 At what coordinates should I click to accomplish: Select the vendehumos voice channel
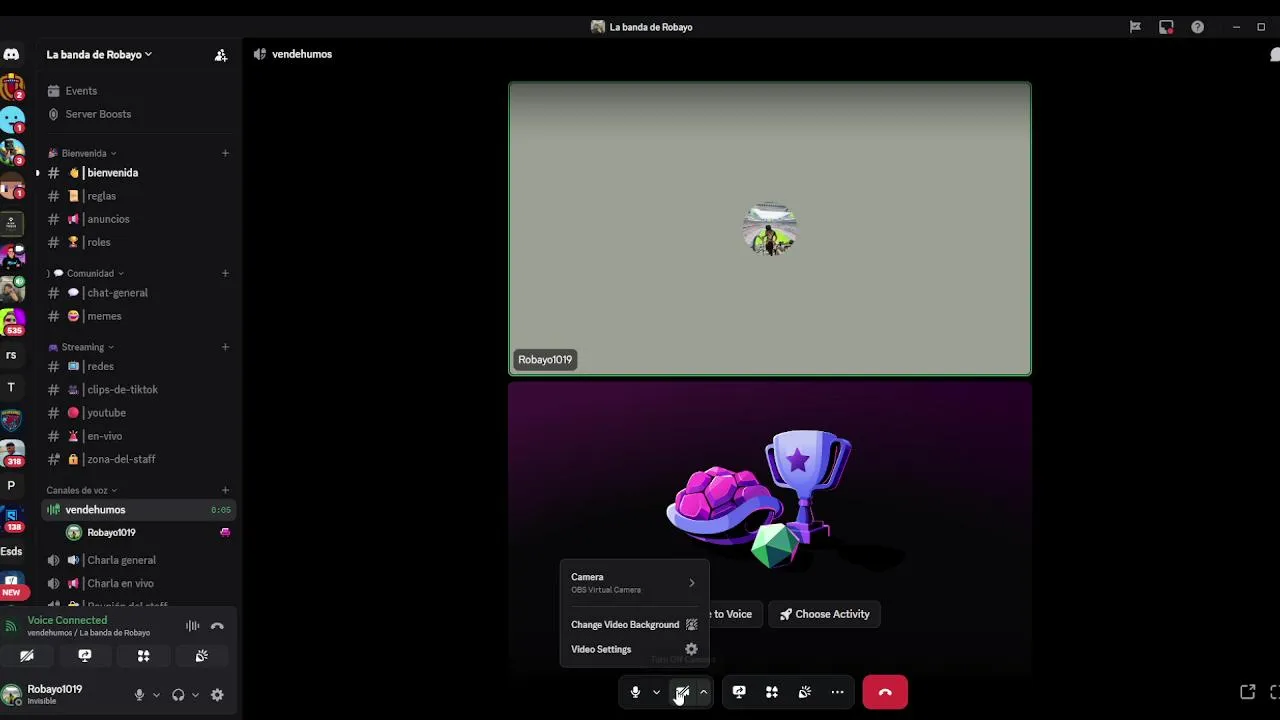coord(139,510)
